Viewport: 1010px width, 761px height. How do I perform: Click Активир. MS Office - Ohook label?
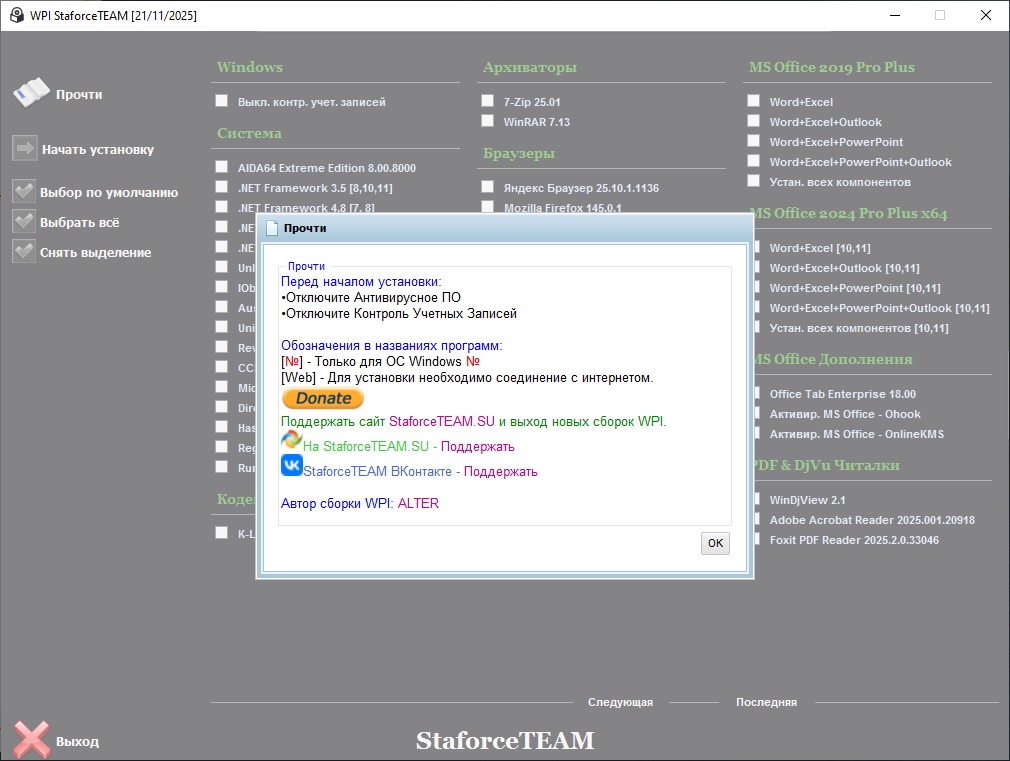(x=845, y=414)
